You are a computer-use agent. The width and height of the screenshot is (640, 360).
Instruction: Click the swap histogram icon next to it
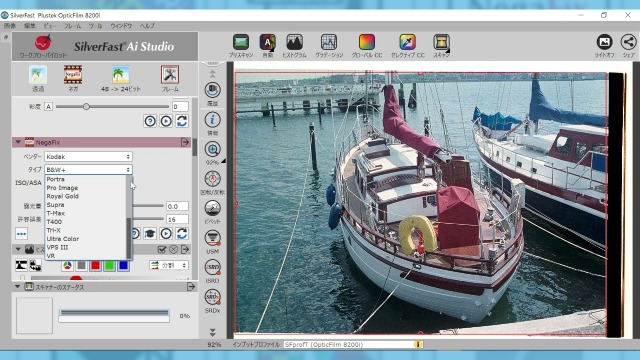(x=35, y=265)
